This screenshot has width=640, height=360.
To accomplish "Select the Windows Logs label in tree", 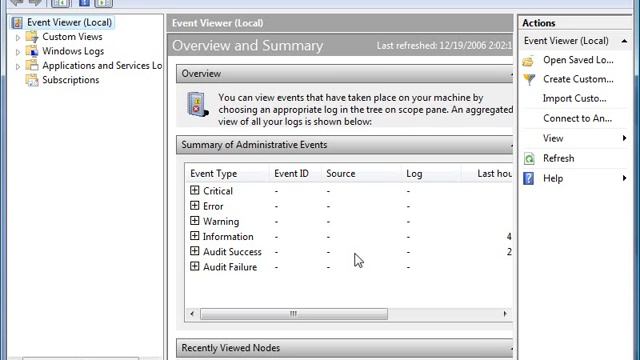I will (73, 51).
